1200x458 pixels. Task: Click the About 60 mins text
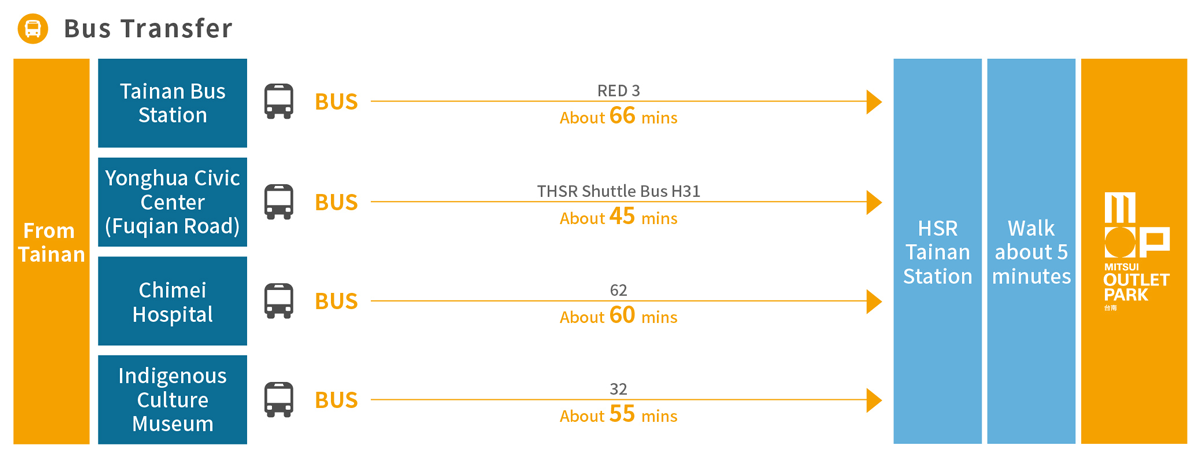point(618,317)
